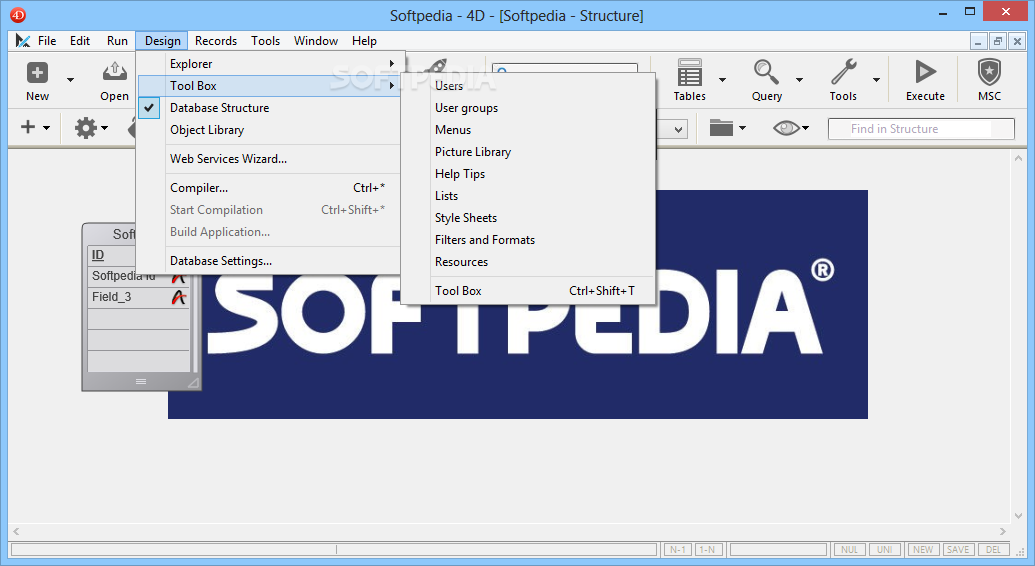
Task: Select Filters and Formats entry
Action: [528, 240]
